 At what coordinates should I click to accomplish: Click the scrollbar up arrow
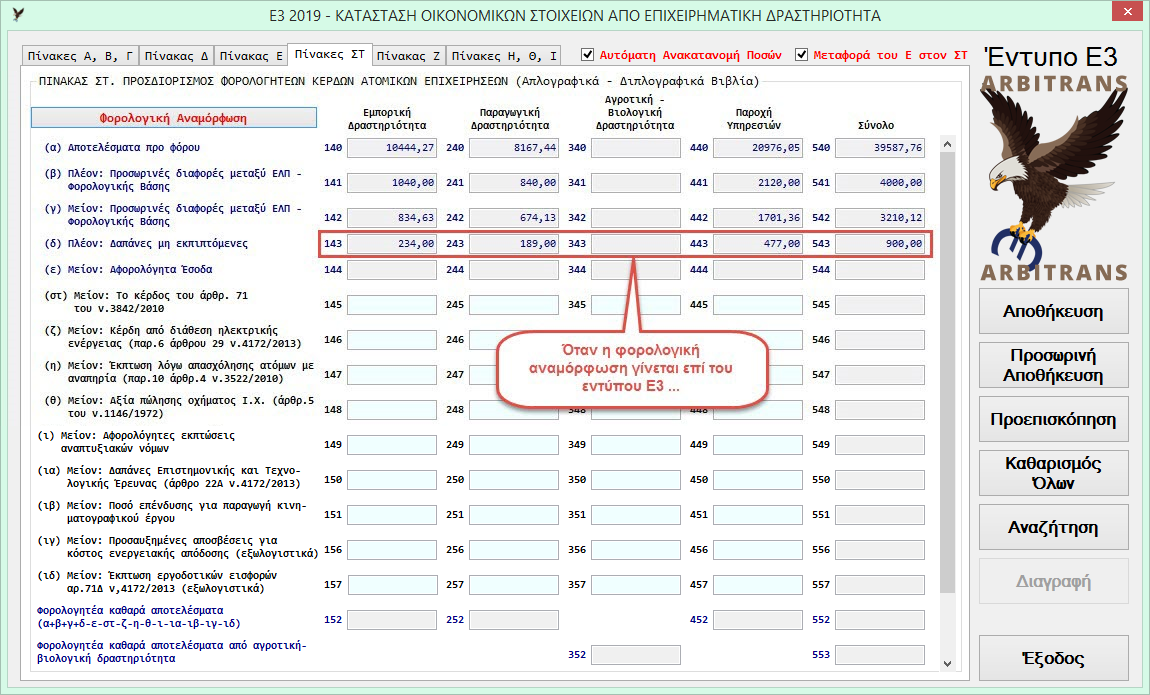948,144
